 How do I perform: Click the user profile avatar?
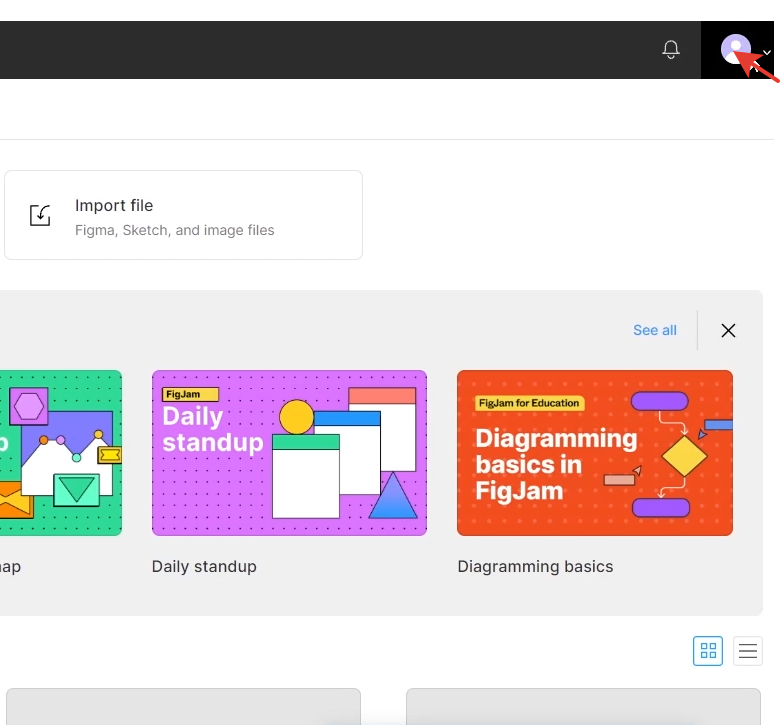tap(736, 49)
